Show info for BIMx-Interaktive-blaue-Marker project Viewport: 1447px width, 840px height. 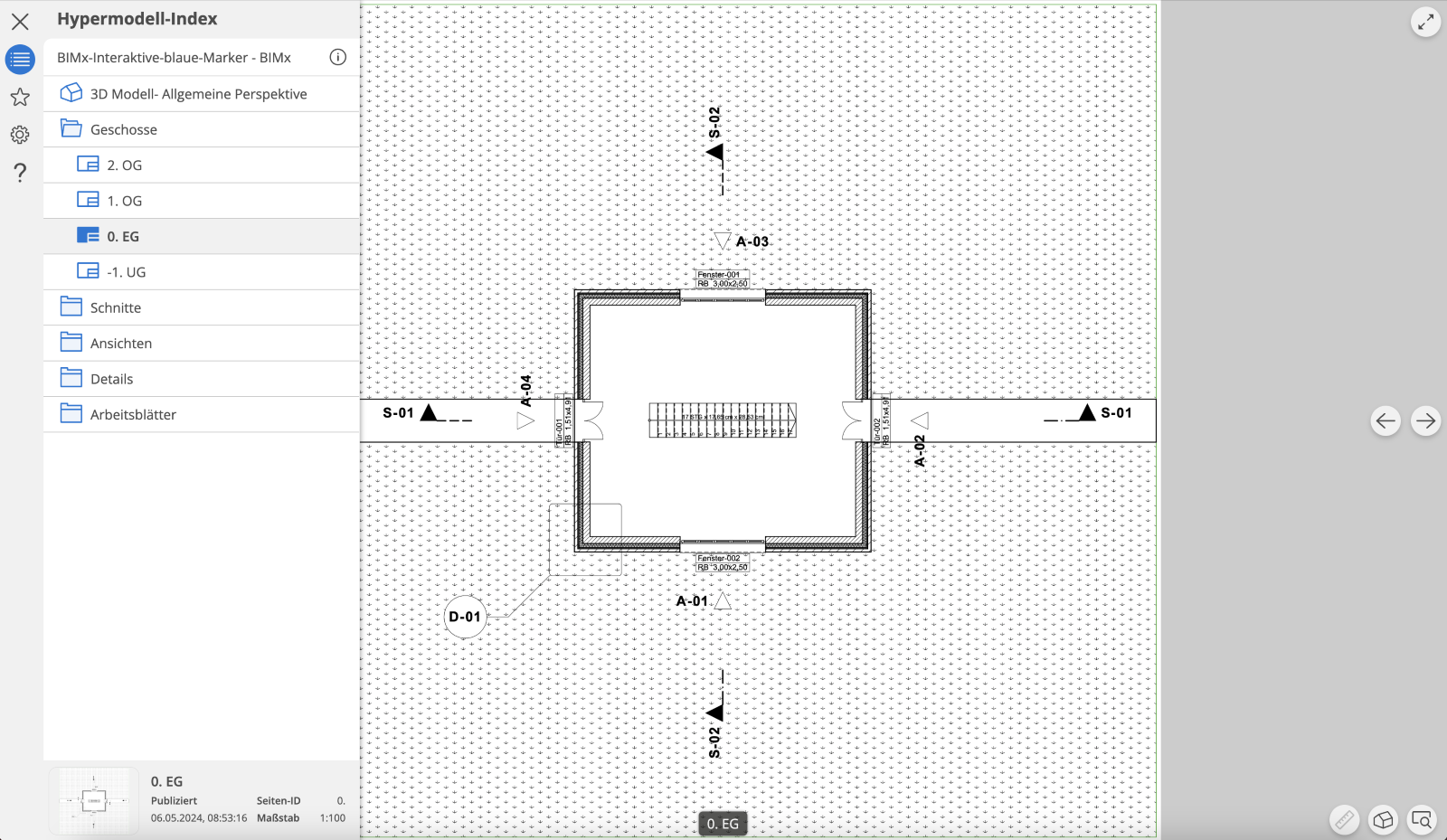click(x=337, y=57)
